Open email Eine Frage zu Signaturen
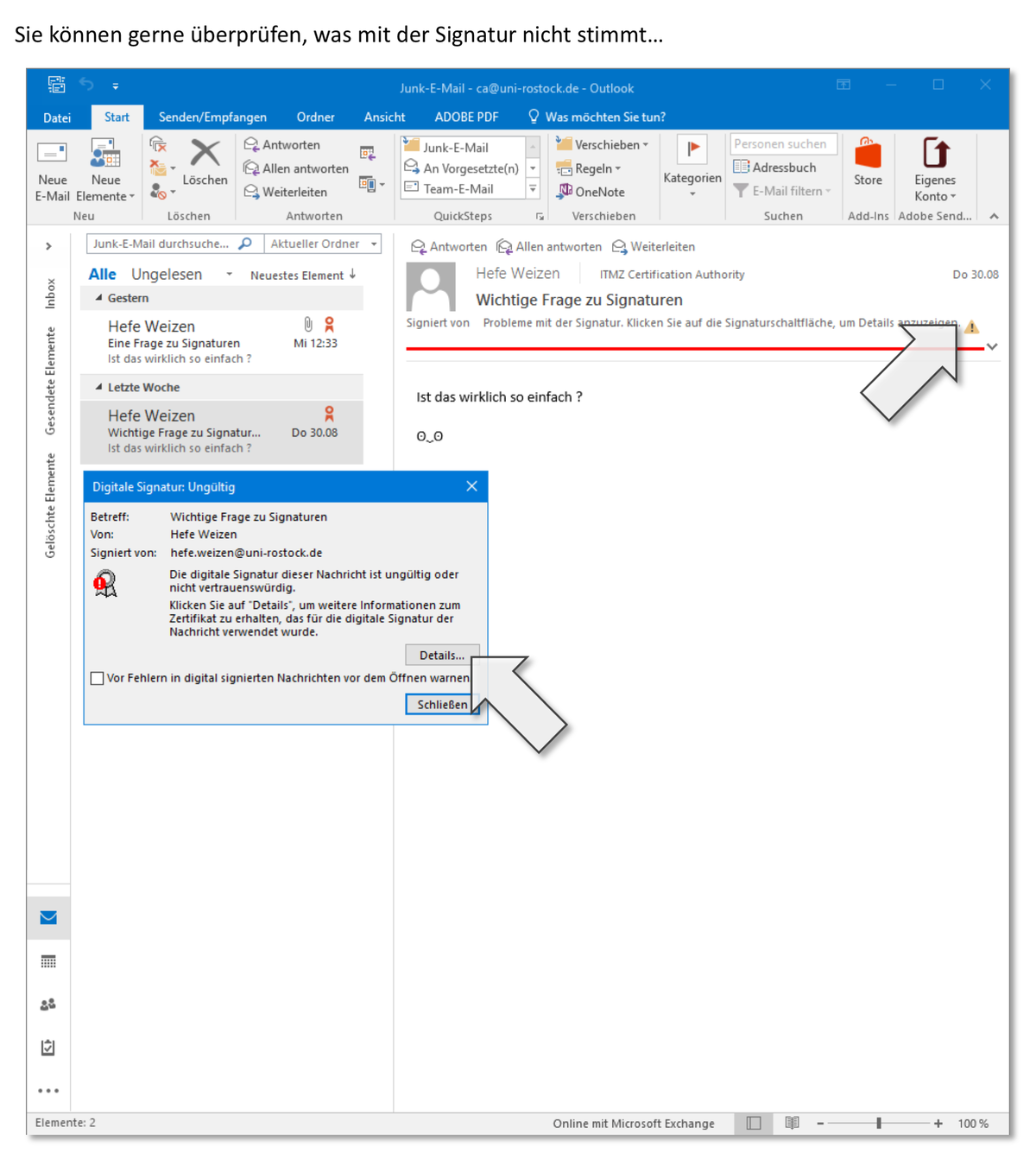Image resolution: width=1036 pixels, height=1153 pixels. (222, 341)
